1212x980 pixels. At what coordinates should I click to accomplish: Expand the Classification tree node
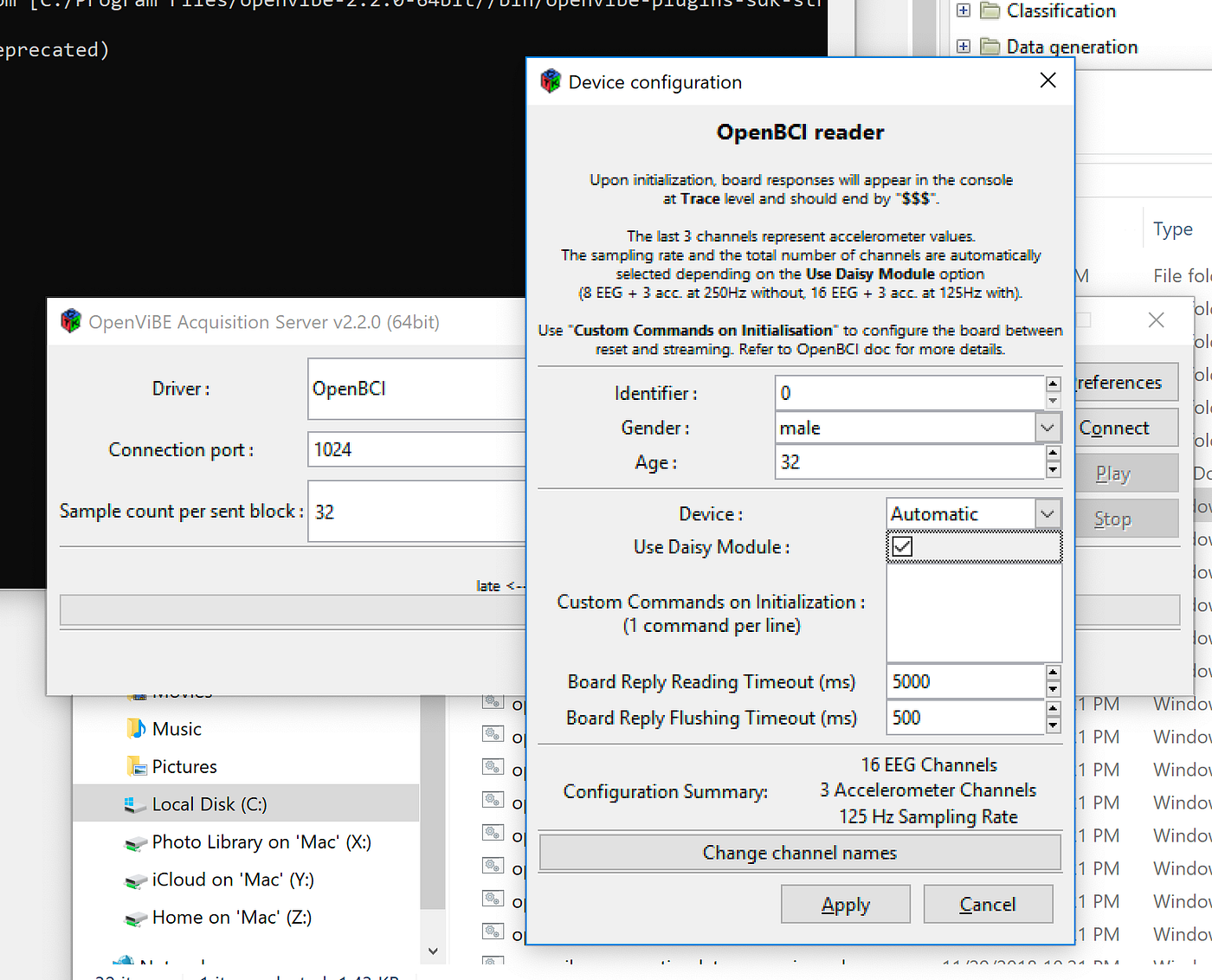pyautogui.click(x=964, y=11)
